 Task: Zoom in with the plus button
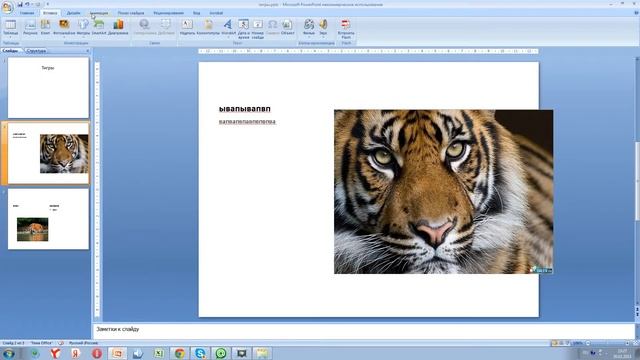tap(628, 343)
